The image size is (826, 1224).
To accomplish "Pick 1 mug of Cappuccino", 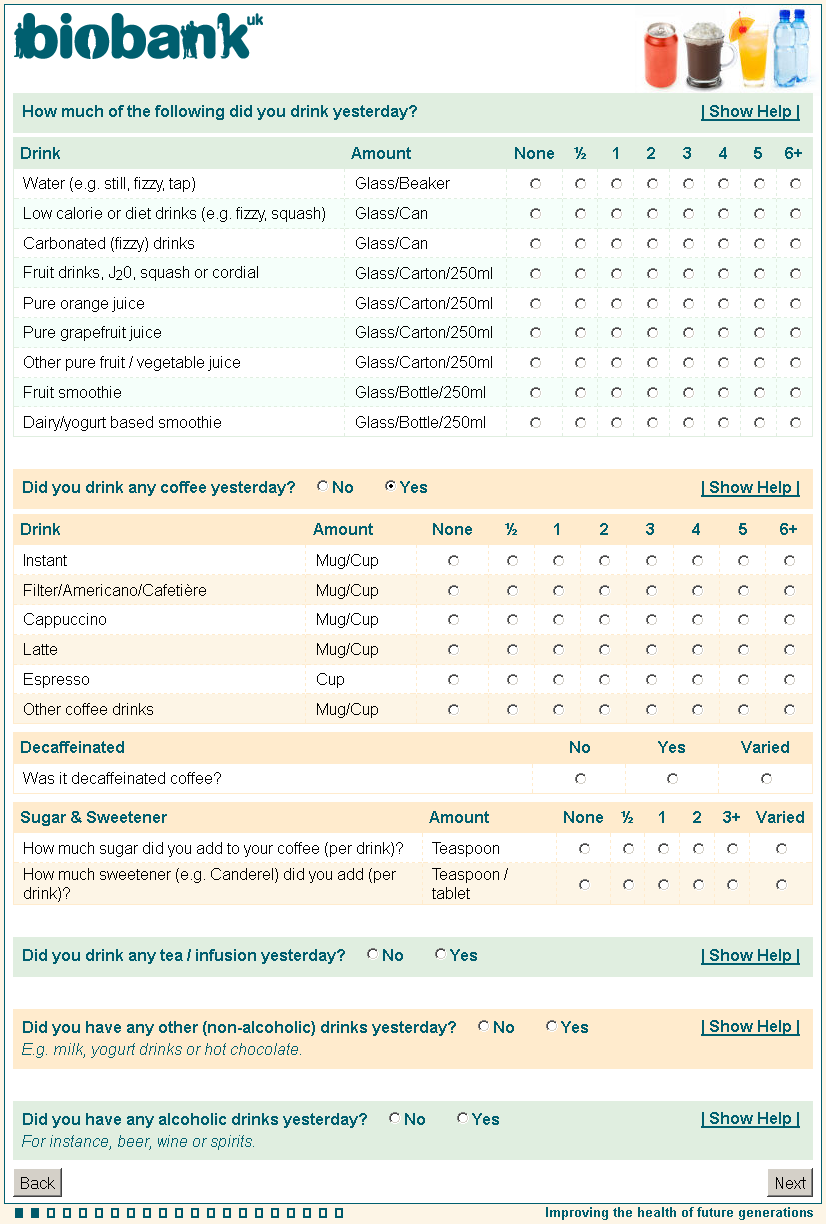I will coord(558,620).
